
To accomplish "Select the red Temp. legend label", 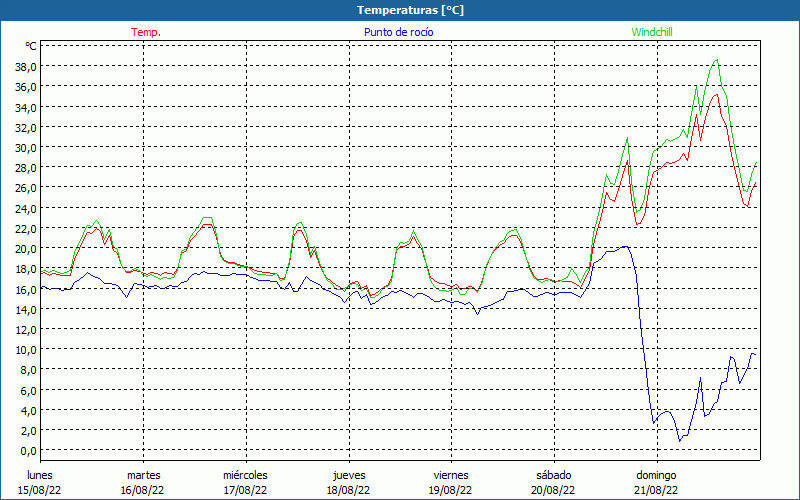I will [x=146, y=32].
